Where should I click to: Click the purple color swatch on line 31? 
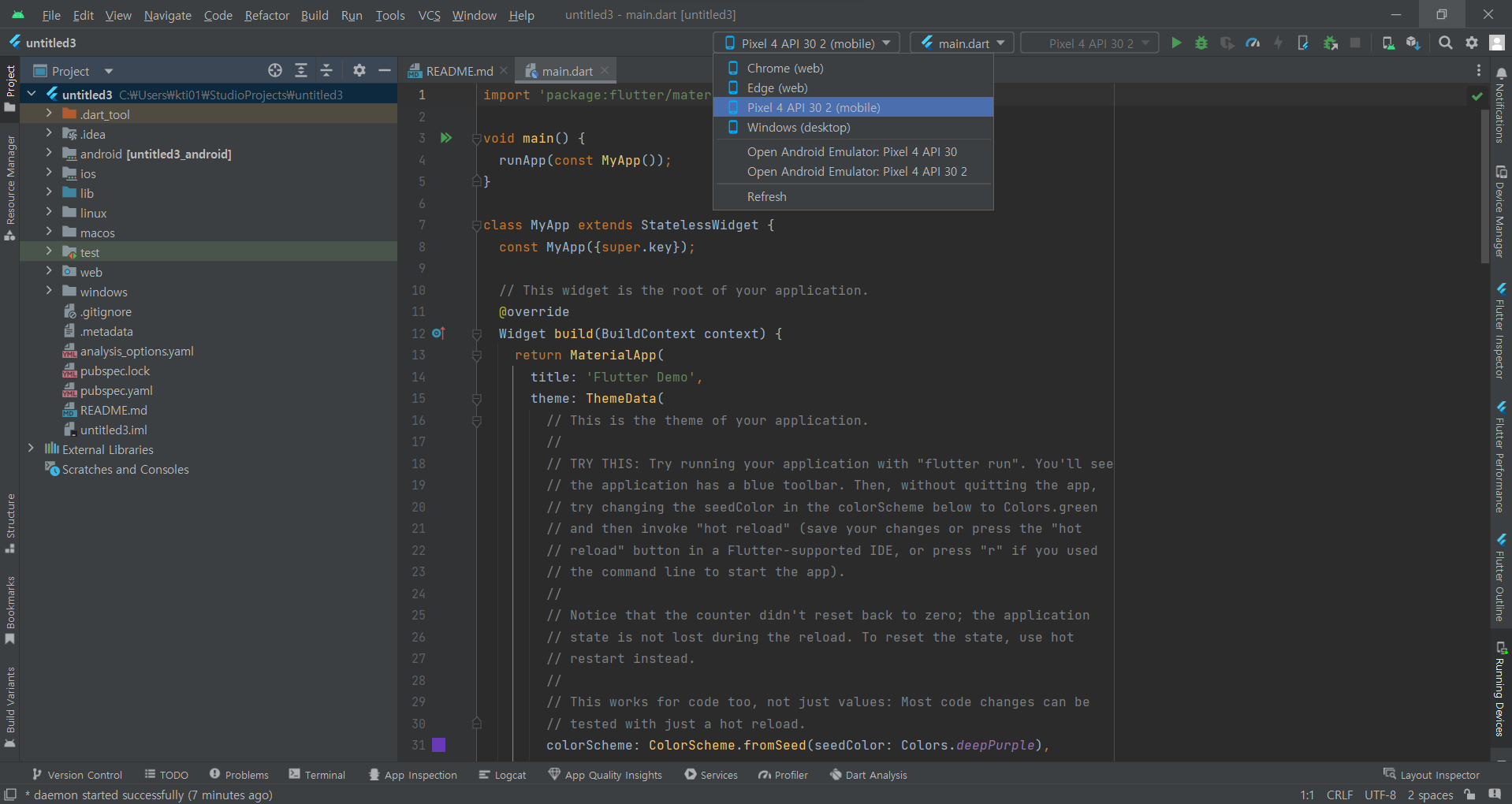click(x=439, y=745)
